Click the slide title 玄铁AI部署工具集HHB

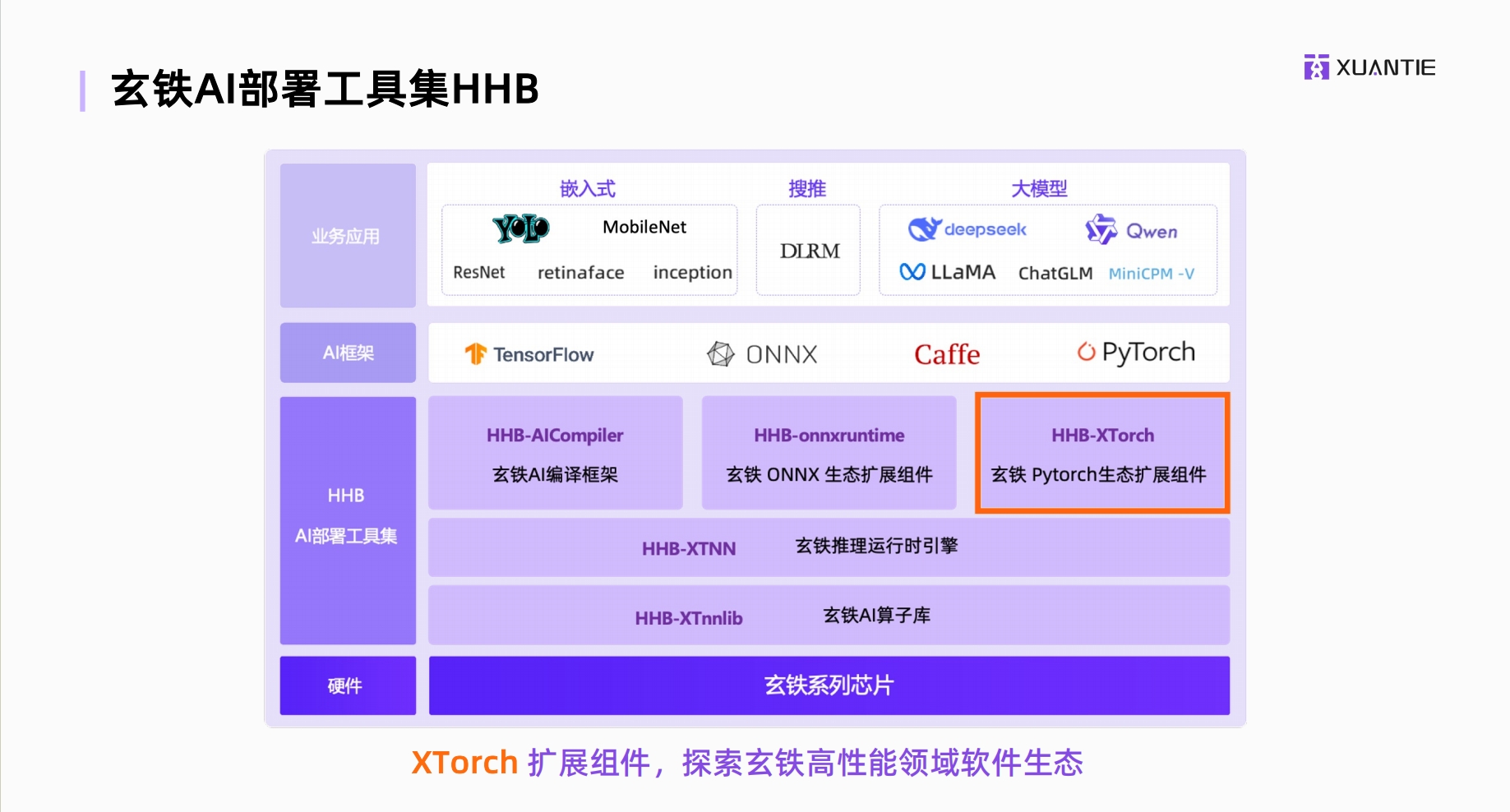click(325, 89)
